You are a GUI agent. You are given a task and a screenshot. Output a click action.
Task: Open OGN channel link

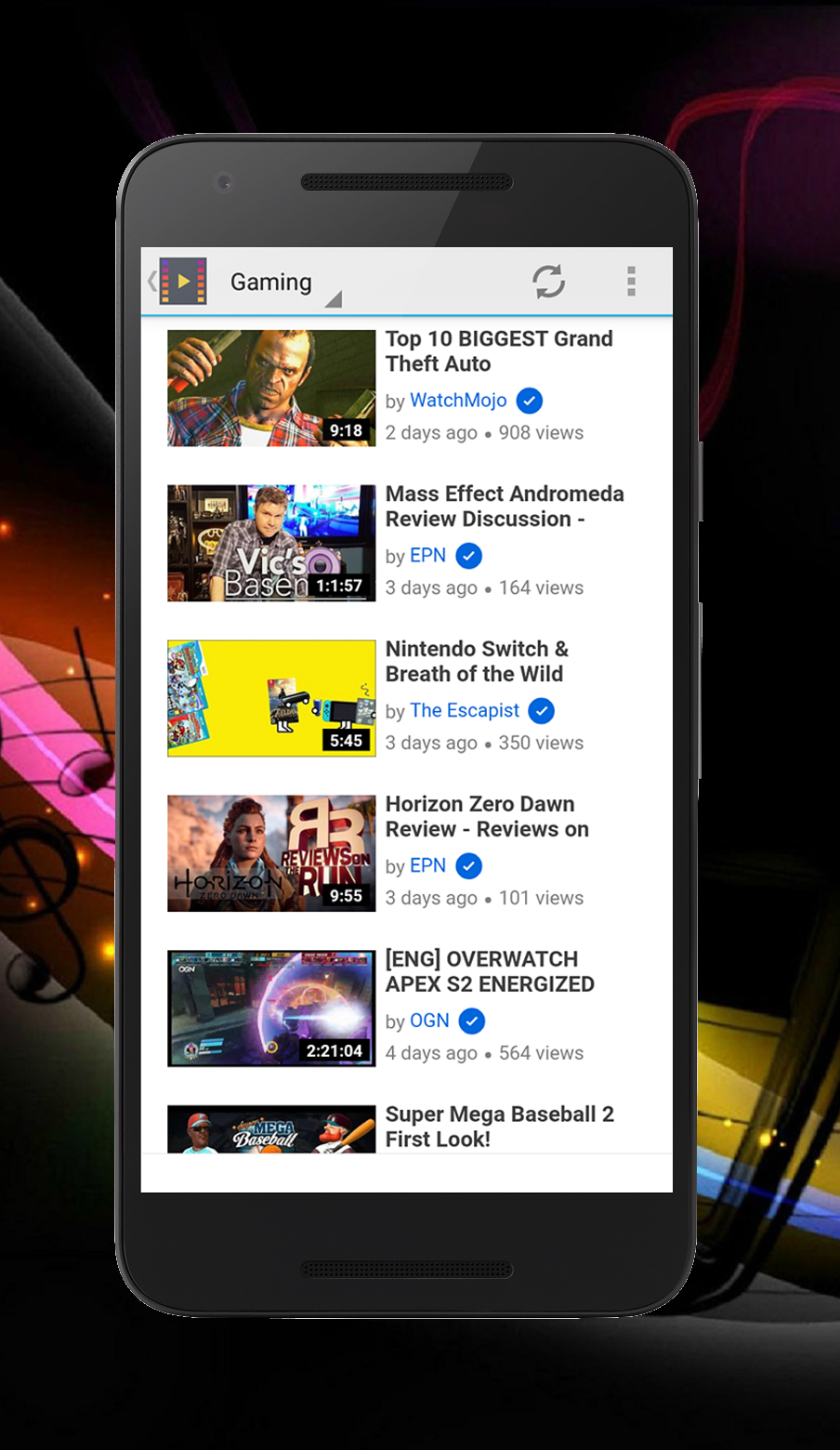(429, 1021)
